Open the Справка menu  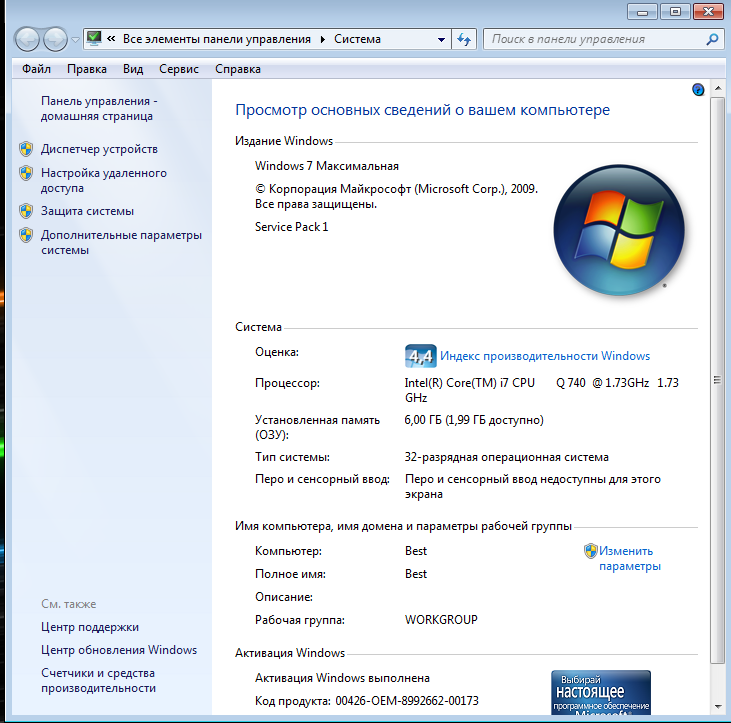click(x=238, y=69)
